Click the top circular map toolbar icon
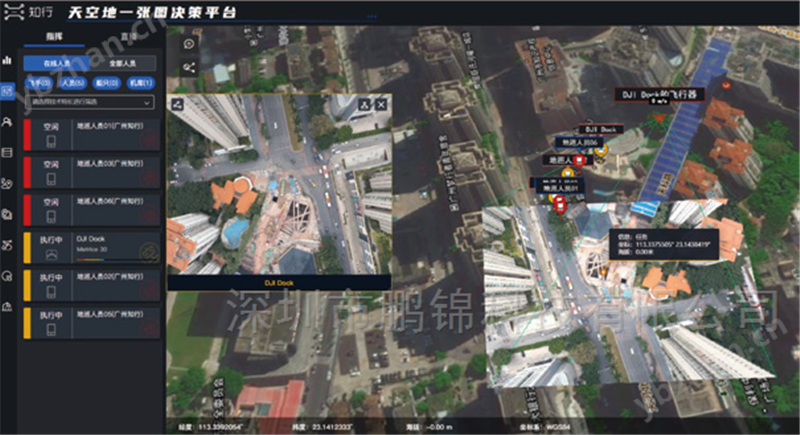Viewport: 800px width, 435px height. (190, 44)
